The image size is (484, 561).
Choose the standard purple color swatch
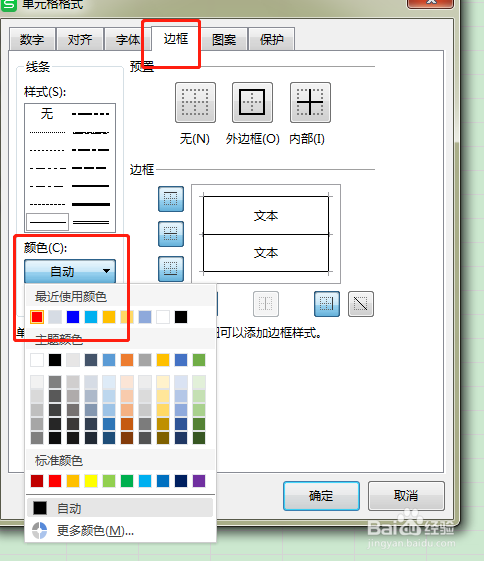click(x=199, y=481)
